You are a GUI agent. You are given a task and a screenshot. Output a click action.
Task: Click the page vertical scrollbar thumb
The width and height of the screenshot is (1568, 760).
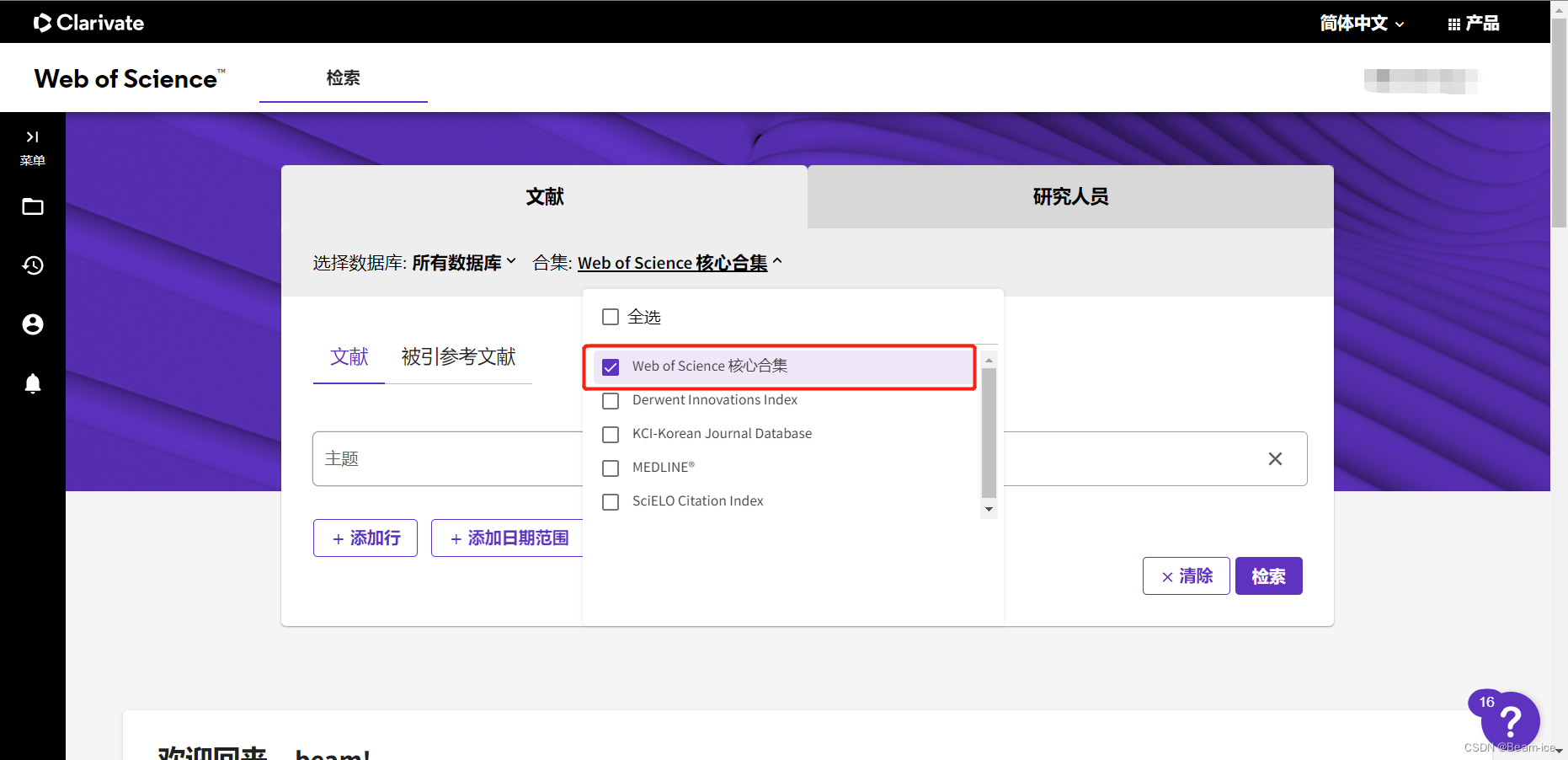(1559, 122)
